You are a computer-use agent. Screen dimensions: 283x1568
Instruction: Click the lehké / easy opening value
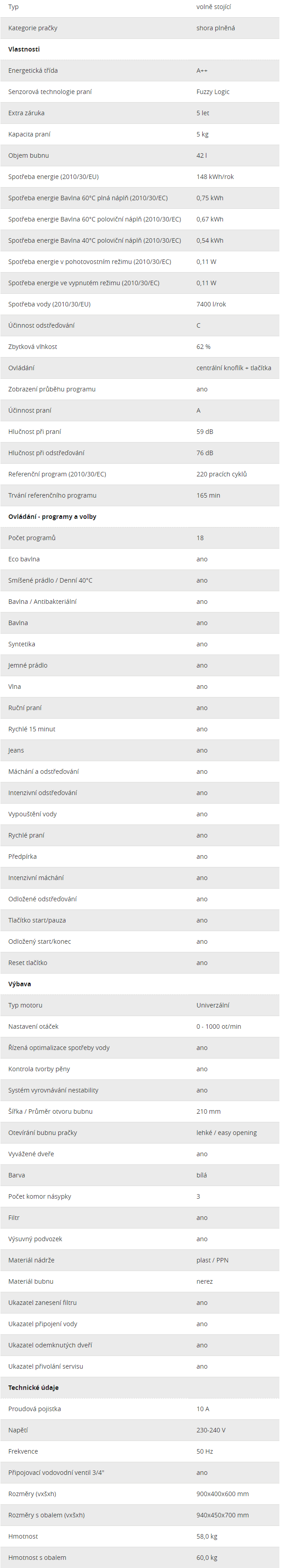click(227, 1133)
